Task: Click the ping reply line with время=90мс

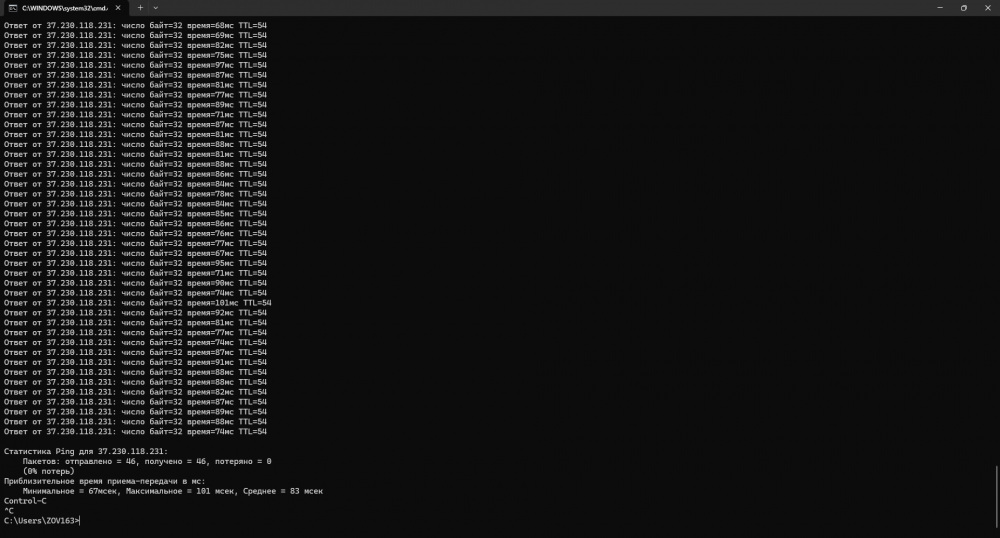Action: coord(135,283)
